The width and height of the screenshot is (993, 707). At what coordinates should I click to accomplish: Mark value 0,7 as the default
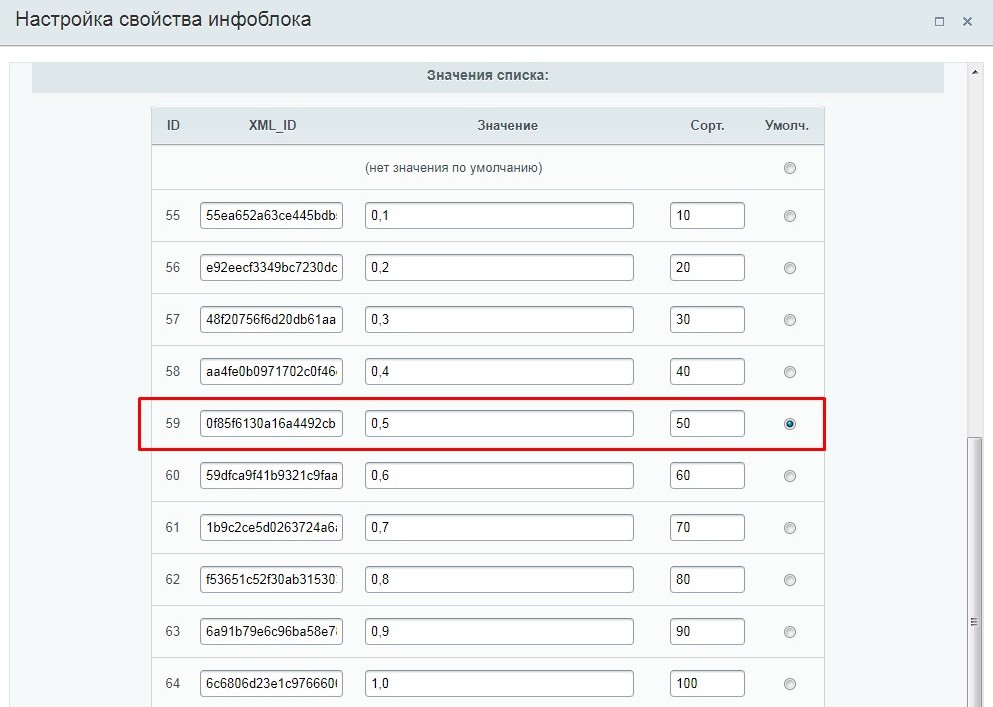click(x=790, y=528)
